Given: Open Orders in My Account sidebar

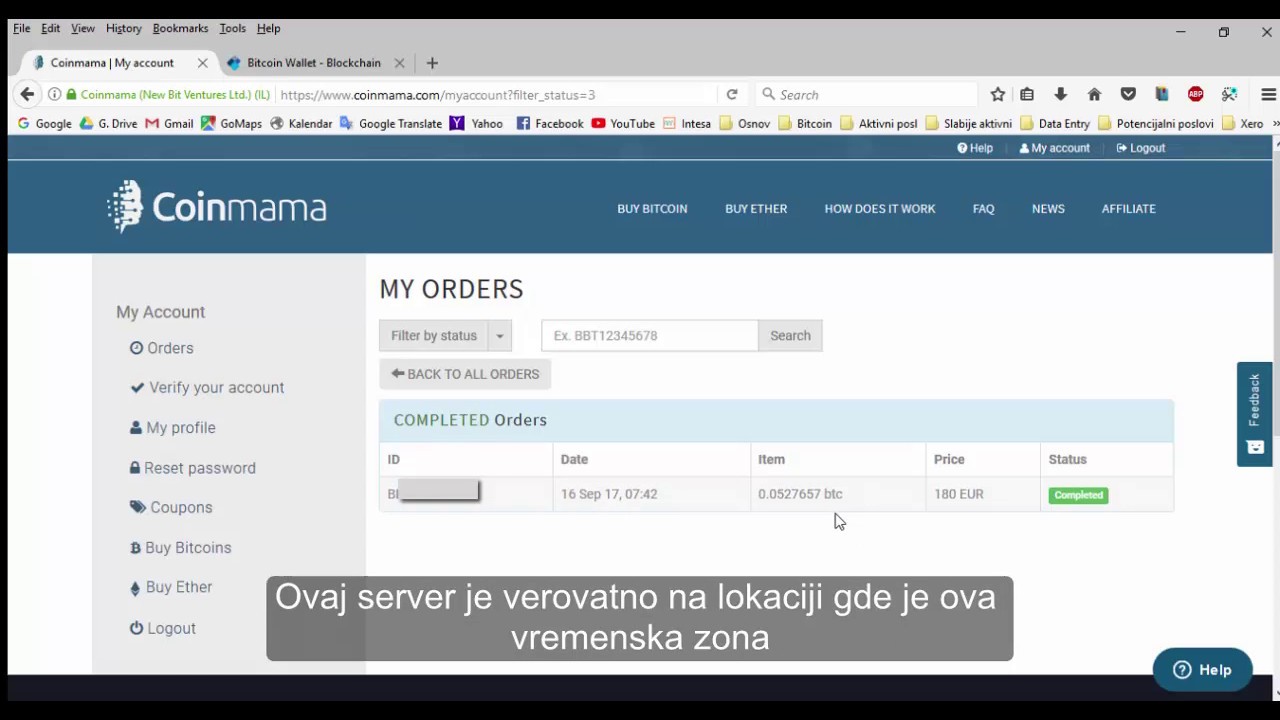Looking at the screenshot, I should point(162,348).
